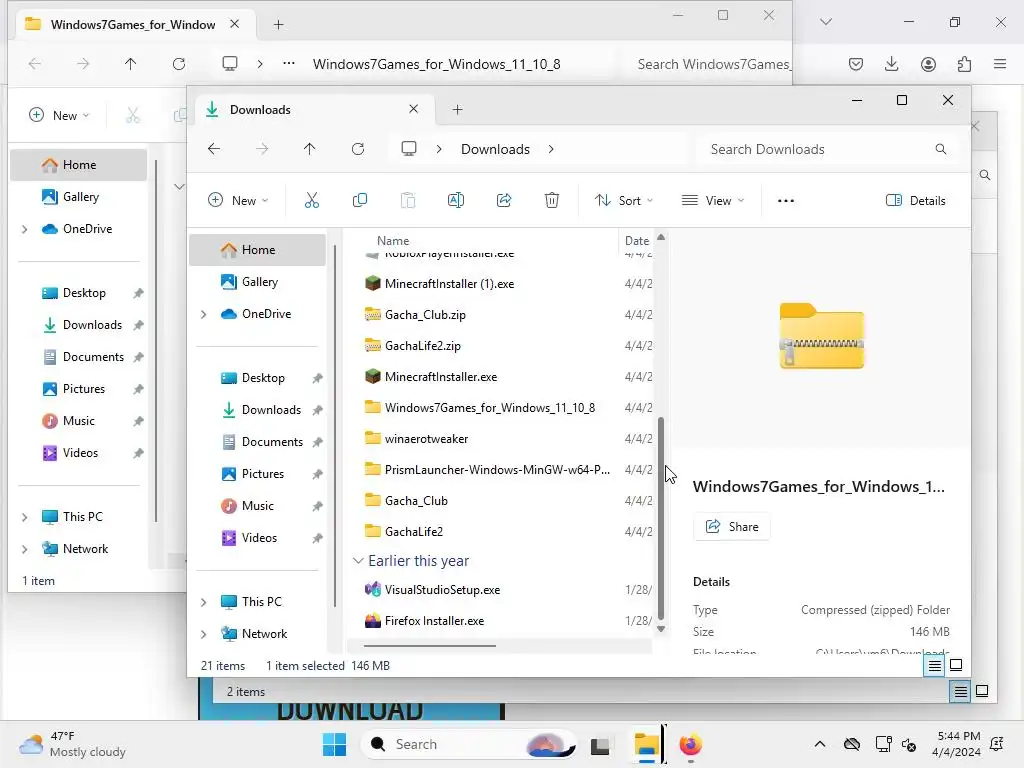Open Videos in Downloads navigation pane
Image resolution: width=1024 pixels, height=768 pixels.
(x=257, y=537)
